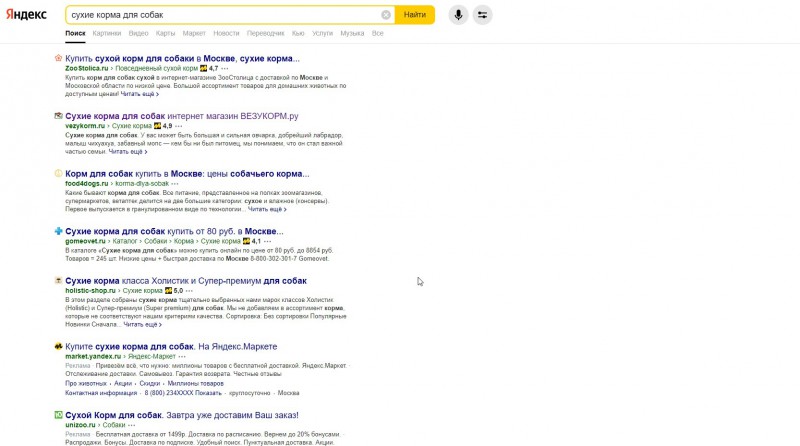Open 'Сухой Корм для собак. Завтра уже доставим' ad
The image size is (800, 446).
point(182,415)
